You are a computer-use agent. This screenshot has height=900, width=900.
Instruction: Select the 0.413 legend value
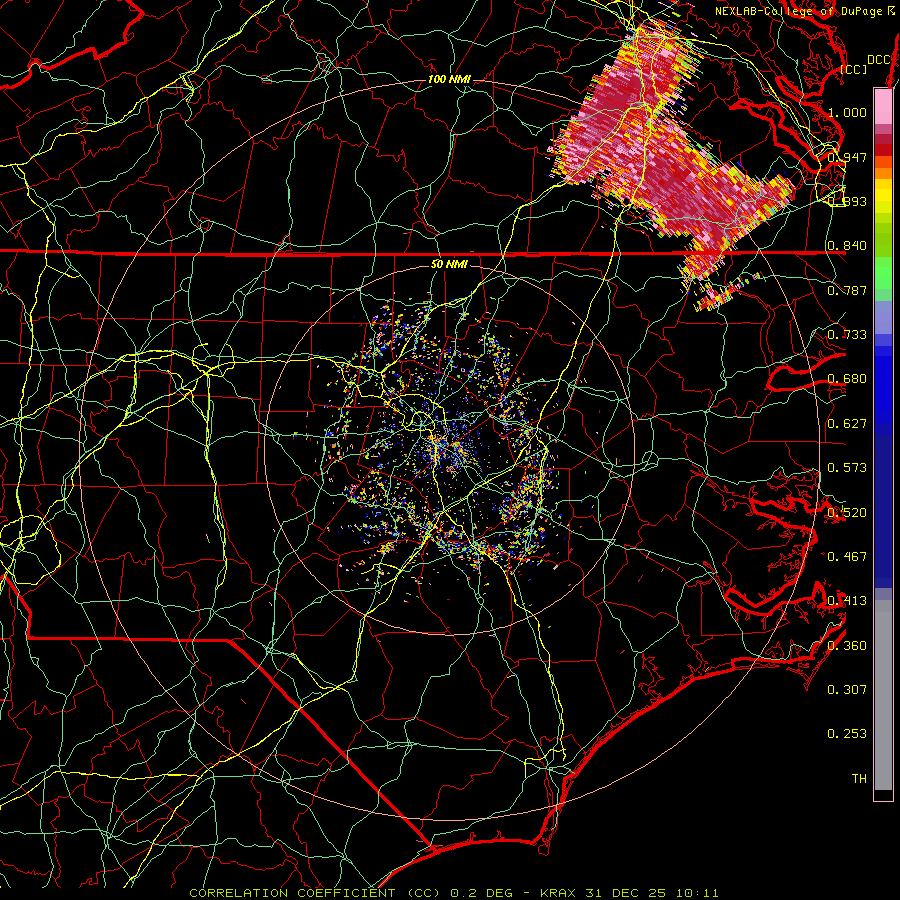847,601
